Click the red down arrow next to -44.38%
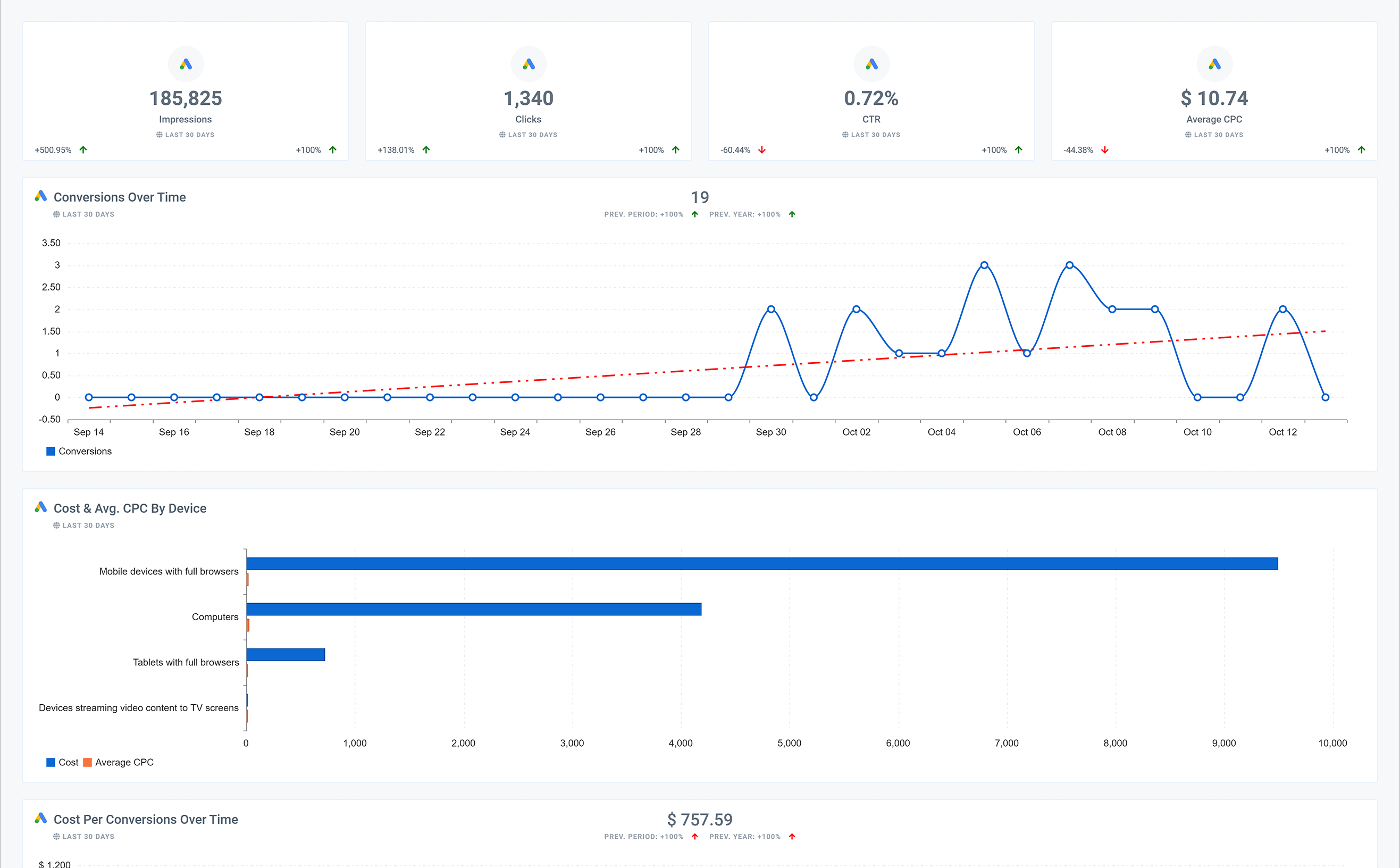Viewport: 1400px width, 868px height. point(1104,150)
